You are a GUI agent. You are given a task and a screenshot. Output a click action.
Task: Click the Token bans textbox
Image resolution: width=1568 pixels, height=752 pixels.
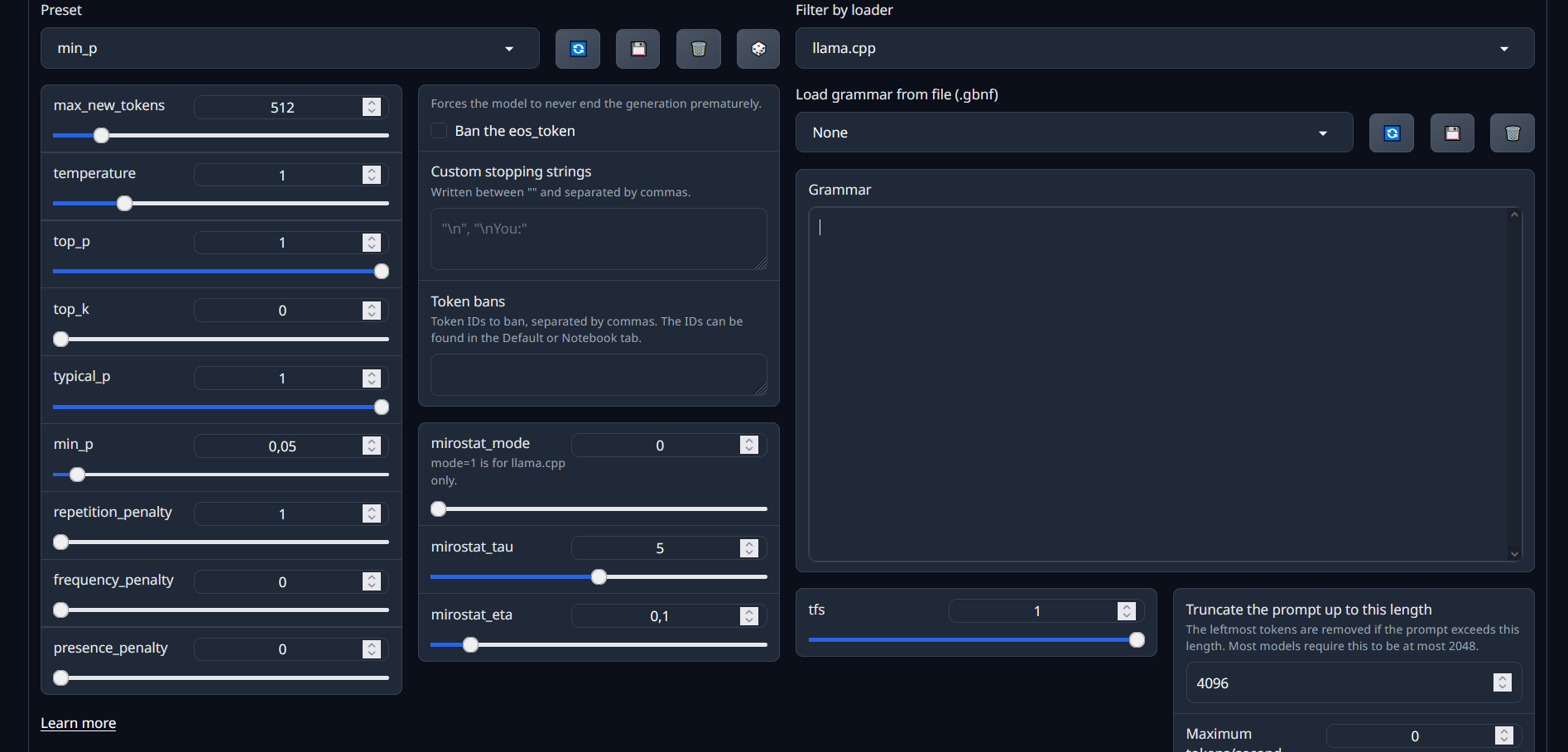(599, 374)
